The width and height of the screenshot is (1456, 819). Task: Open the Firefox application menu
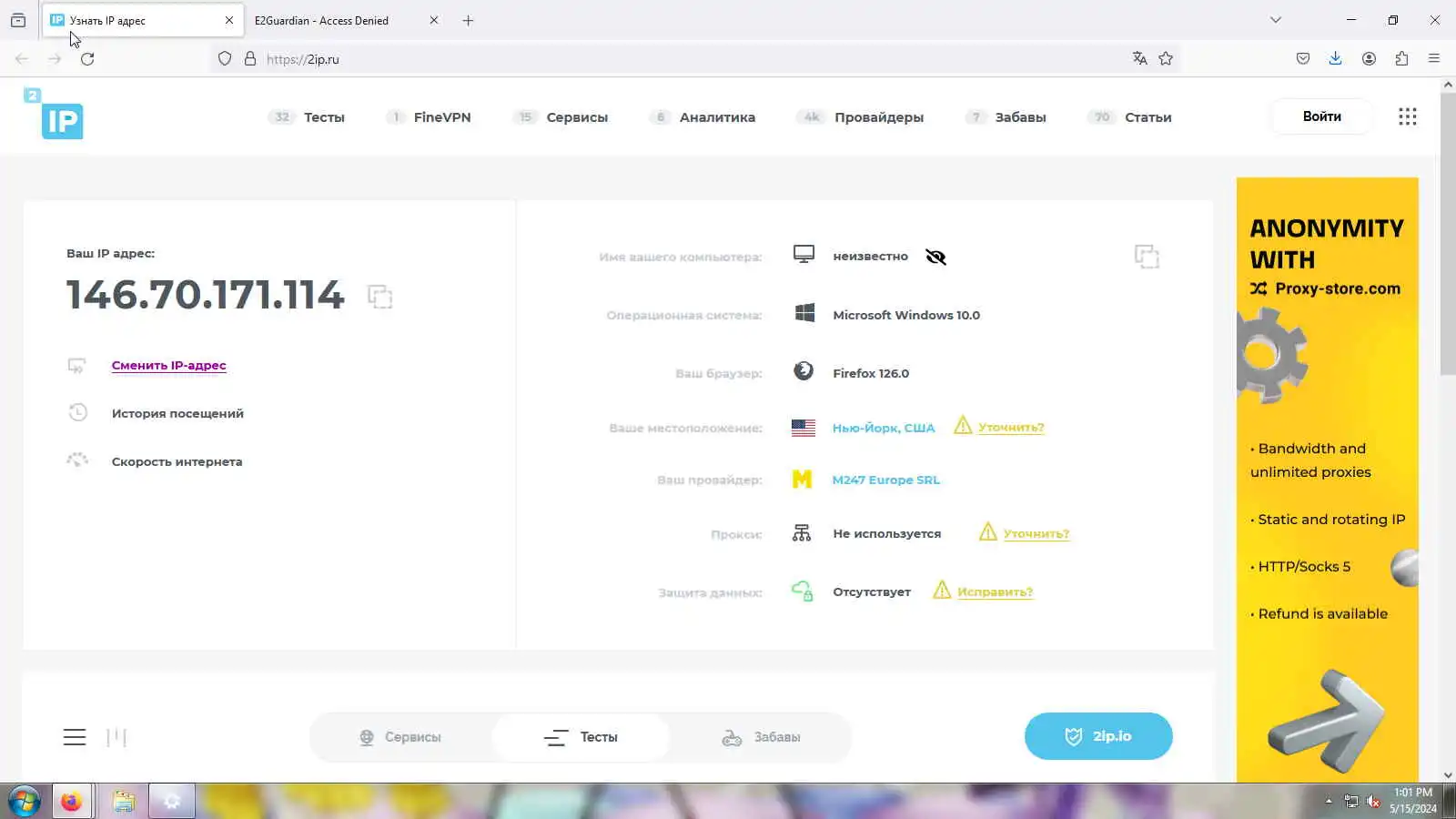coord(1434,59)
